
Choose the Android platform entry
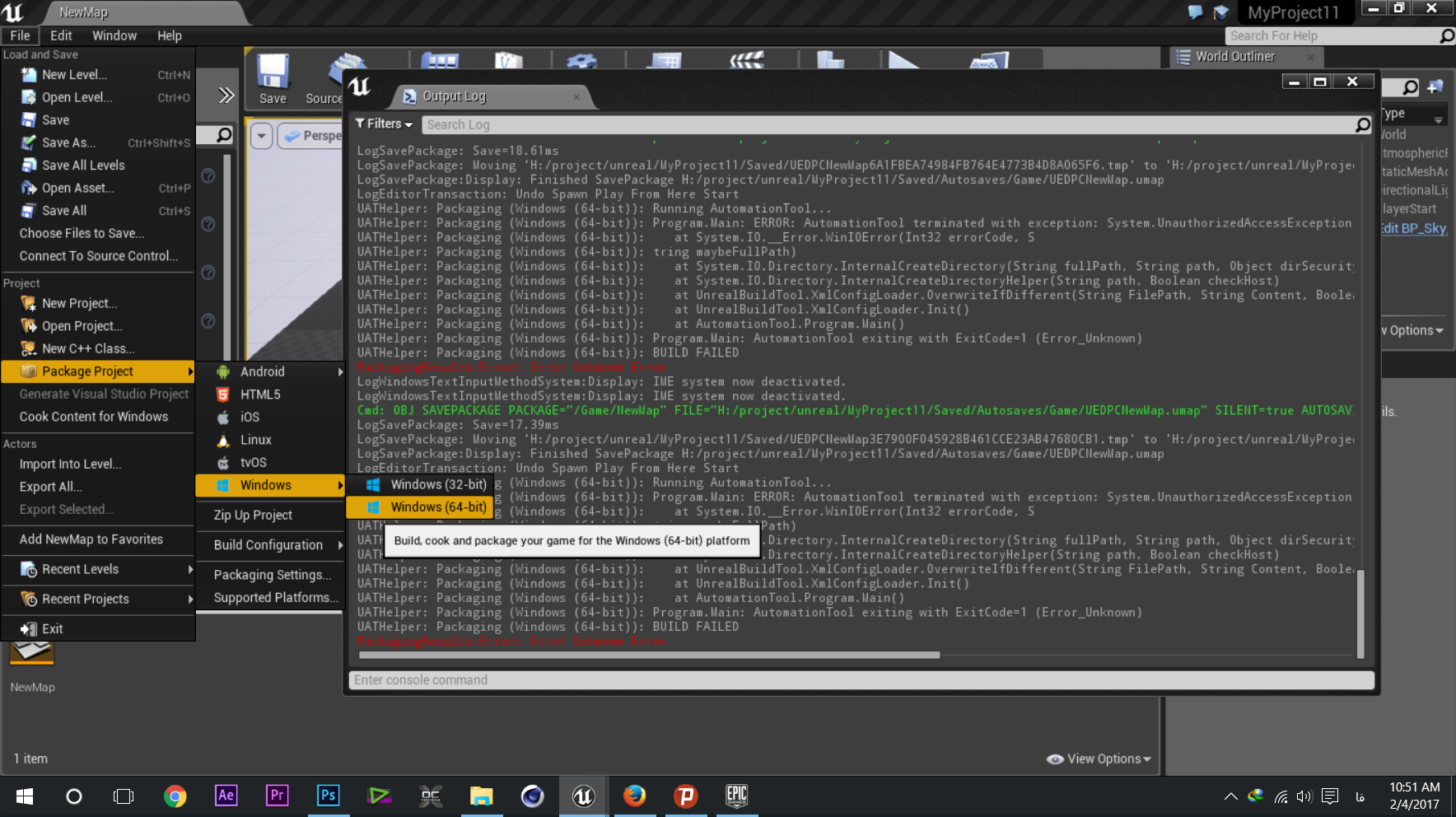(x=270, y=372)
